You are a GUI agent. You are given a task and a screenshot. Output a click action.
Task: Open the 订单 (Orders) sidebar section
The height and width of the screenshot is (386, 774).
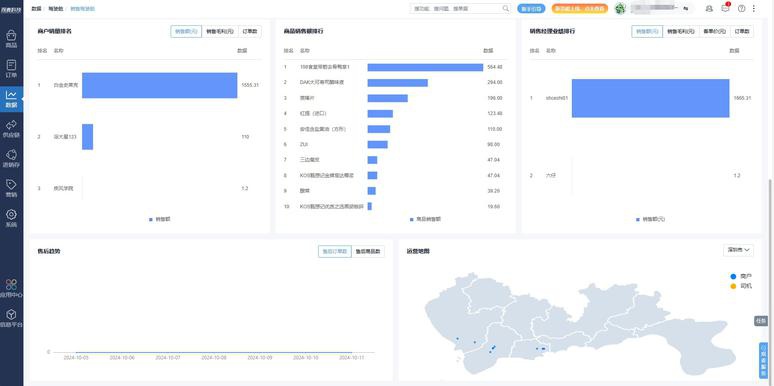[11, 69]
